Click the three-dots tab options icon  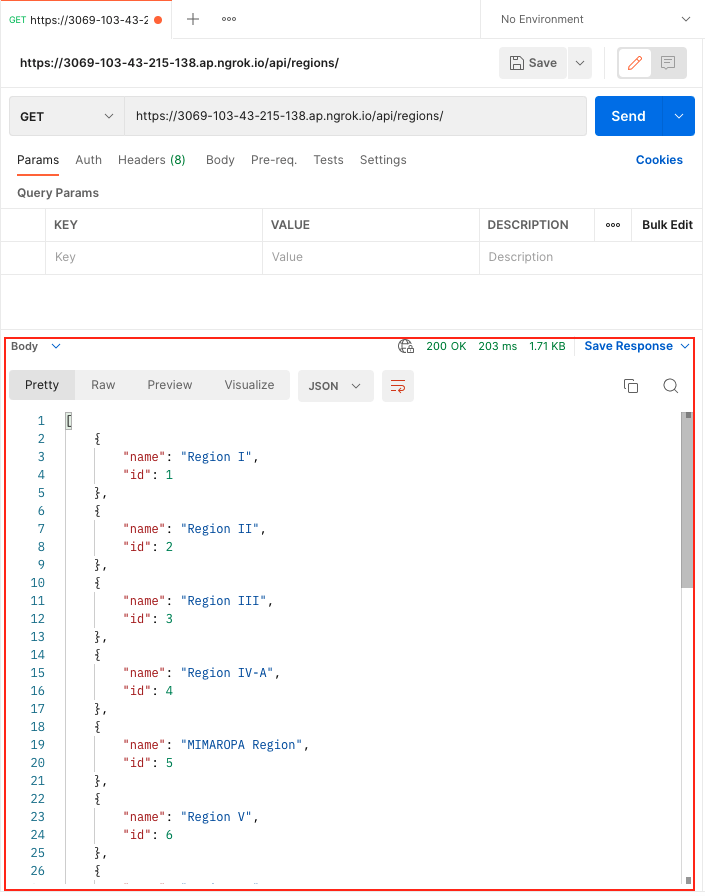[x=229, y=19]
